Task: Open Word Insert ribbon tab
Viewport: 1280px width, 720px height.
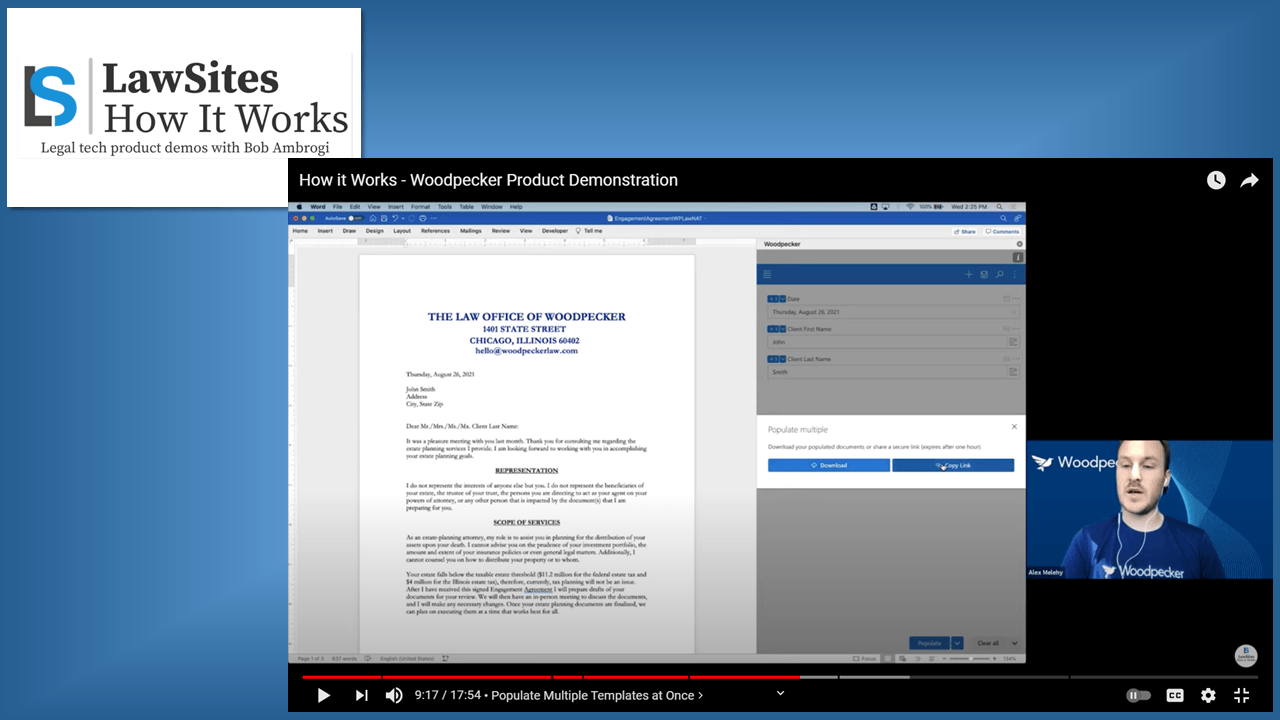Action: [x=325, y=231]
